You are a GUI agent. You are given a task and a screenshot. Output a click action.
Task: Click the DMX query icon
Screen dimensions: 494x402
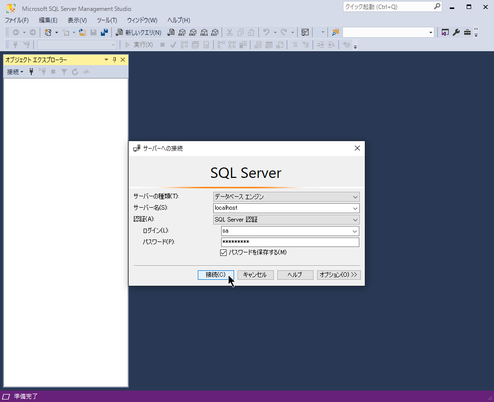193,32
